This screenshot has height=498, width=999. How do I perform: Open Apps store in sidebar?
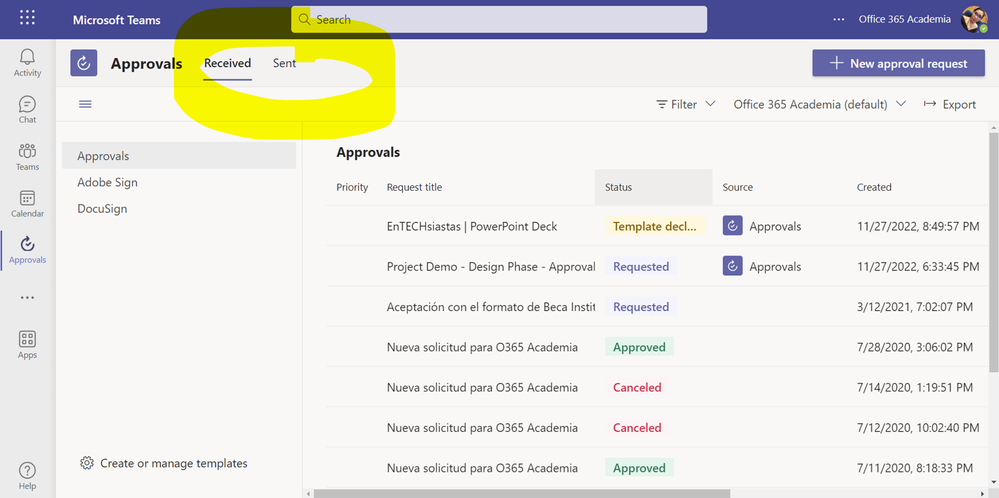pos(27,345)
